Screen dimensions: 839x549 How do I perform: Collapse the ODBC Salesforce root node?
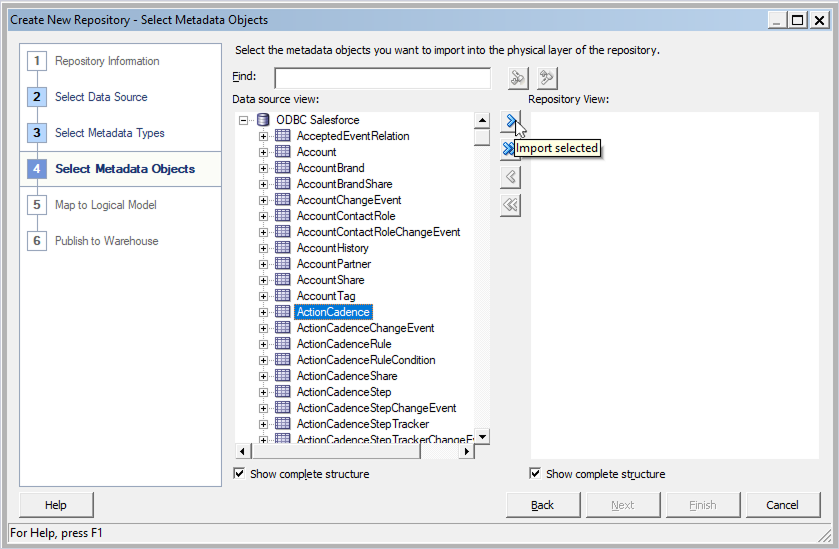click(x=244, y=120)
